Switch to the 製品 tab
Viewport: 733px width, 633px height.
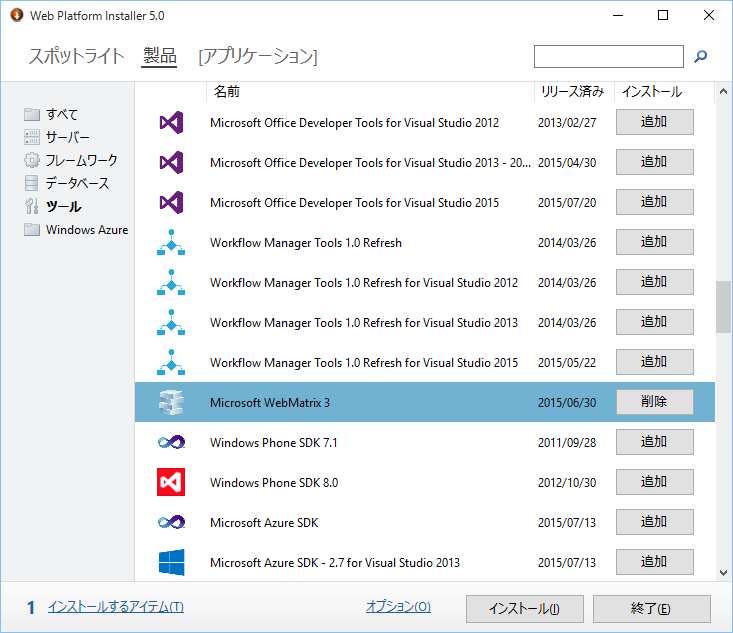pyautogui.click(x=159, y=56)
